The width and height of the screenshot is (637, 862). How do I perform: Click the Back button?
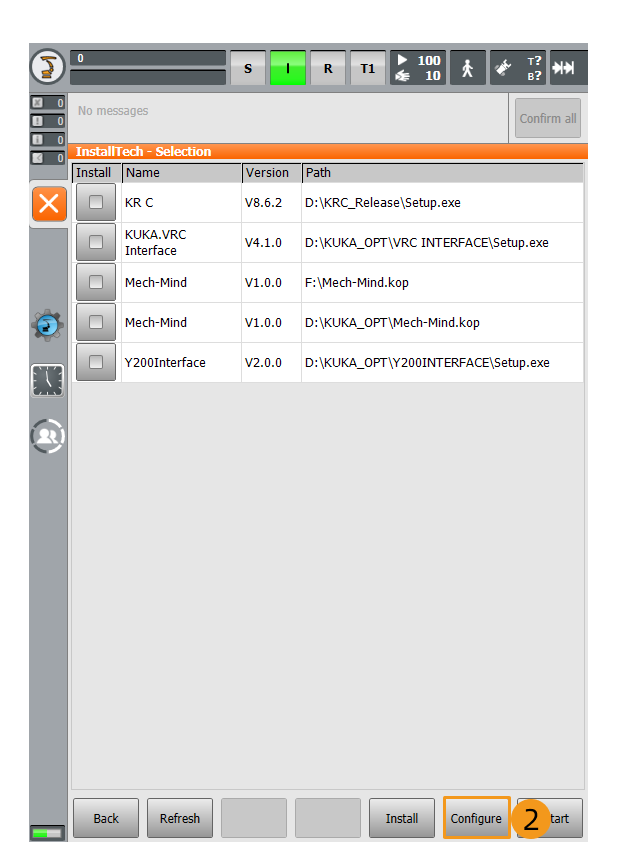(106, 818)
